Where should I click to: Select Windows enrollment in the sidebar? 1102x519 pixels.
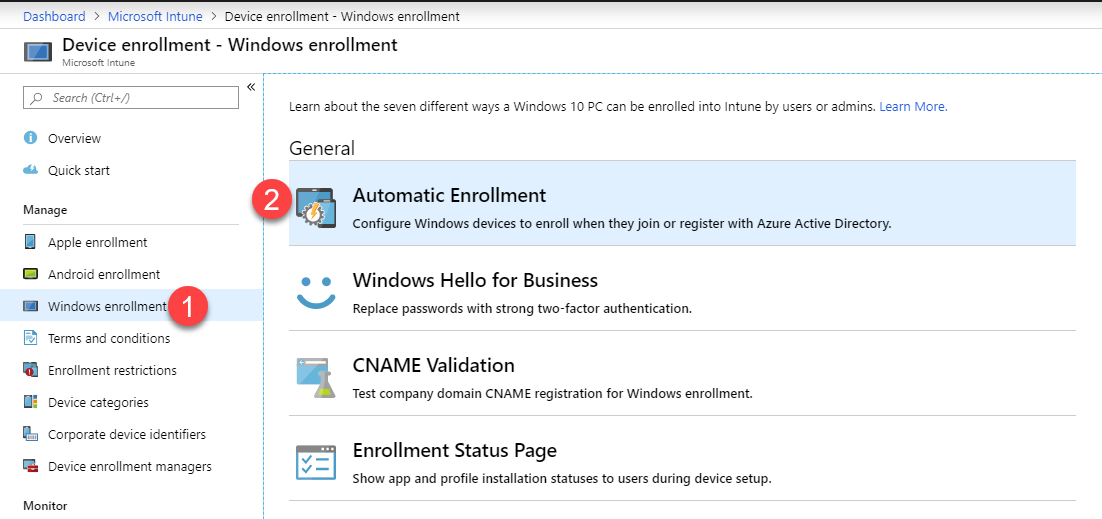tap(106, 306)
